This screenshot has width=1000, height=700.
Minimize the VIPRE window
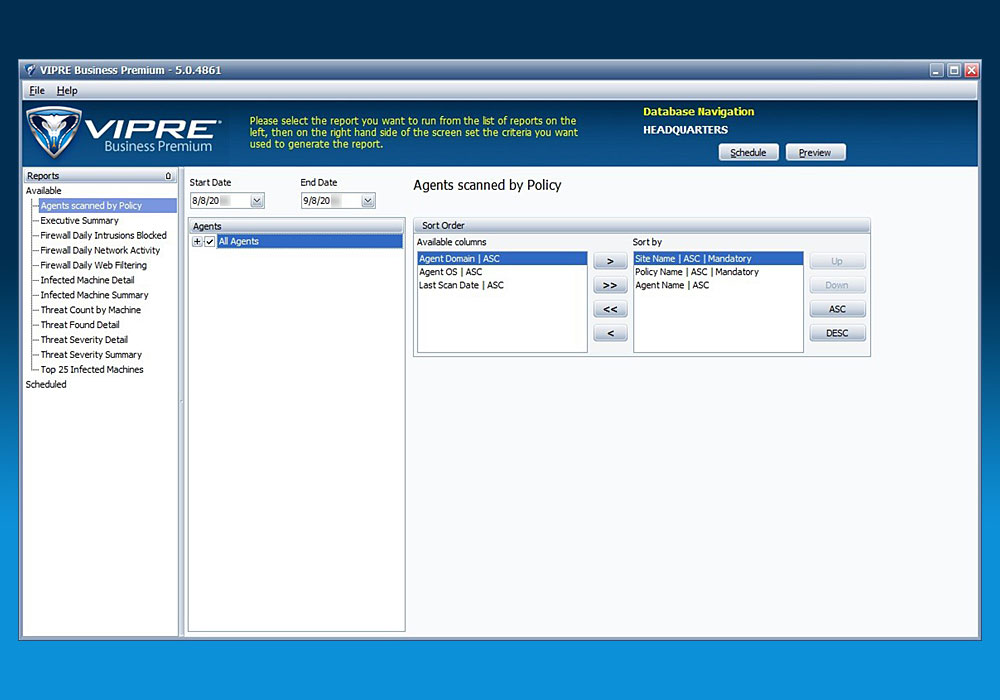tap(936, 70)
